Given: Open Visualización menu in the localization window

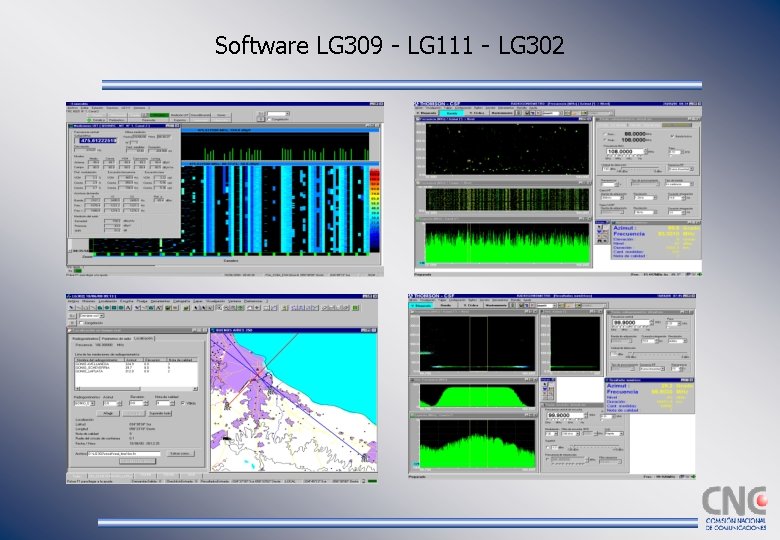Looking at the screenshot, I should pyautogui.click(x=215, y=301).
